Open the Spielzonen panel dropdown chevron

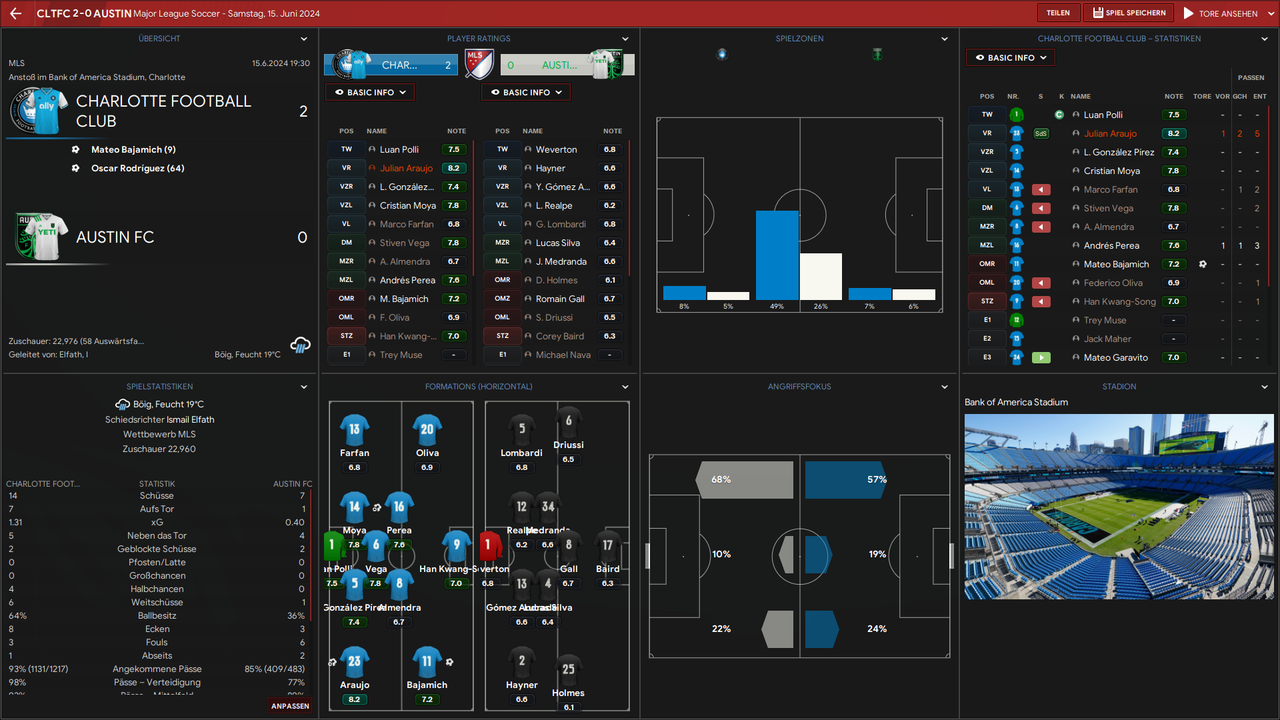tap(945, 39)
